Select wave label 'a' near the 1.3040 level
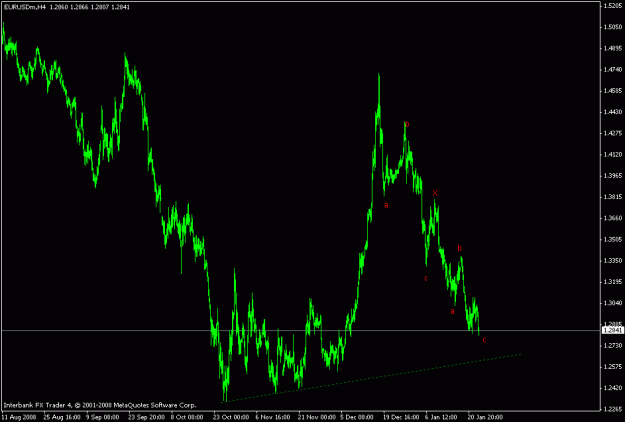The height and width of the screenshot is (422, 625). pyautogui.click(x=452, y=312)
